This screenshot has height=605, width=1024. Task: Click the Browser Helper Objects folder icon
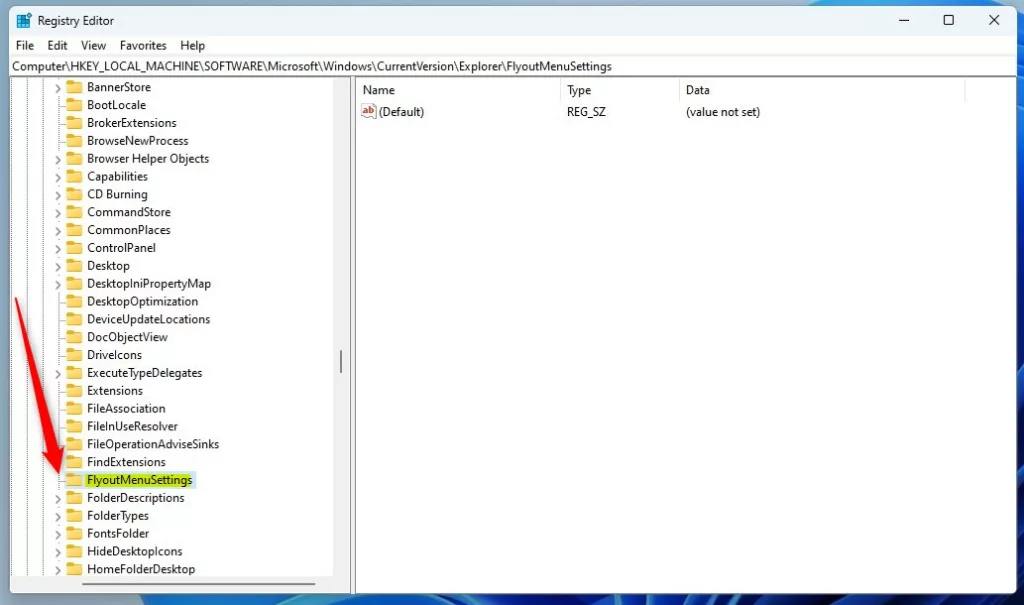click(74, 158)
